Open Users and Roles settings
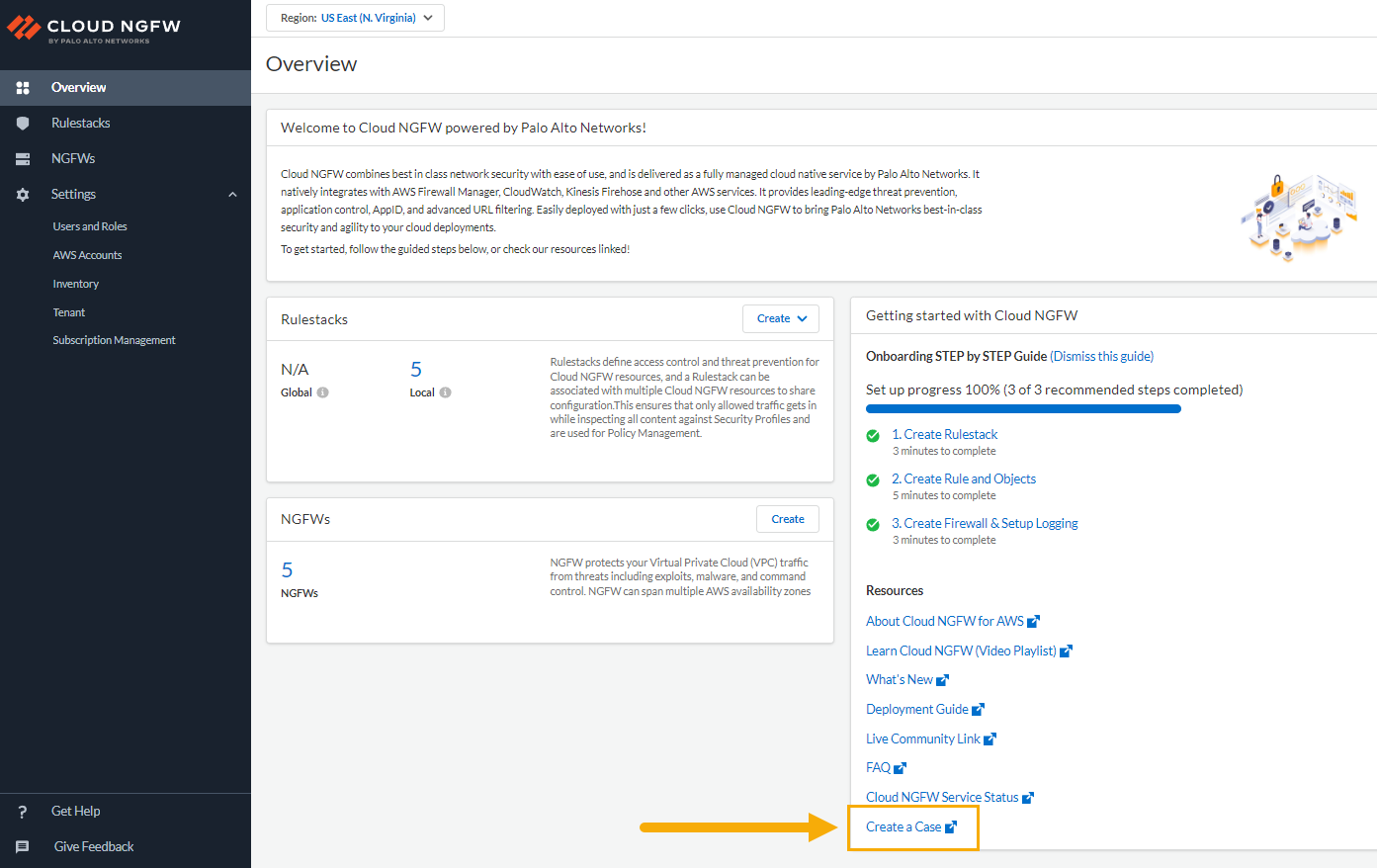The width and height of the screenshot is (1377, 868). [x=90, y=226]
